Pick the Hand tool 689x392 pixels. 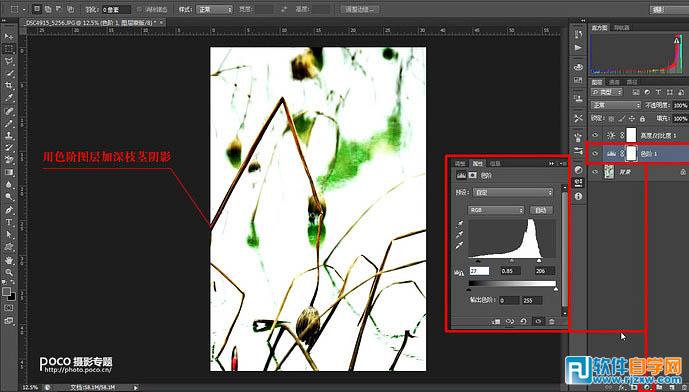(9, 261)
